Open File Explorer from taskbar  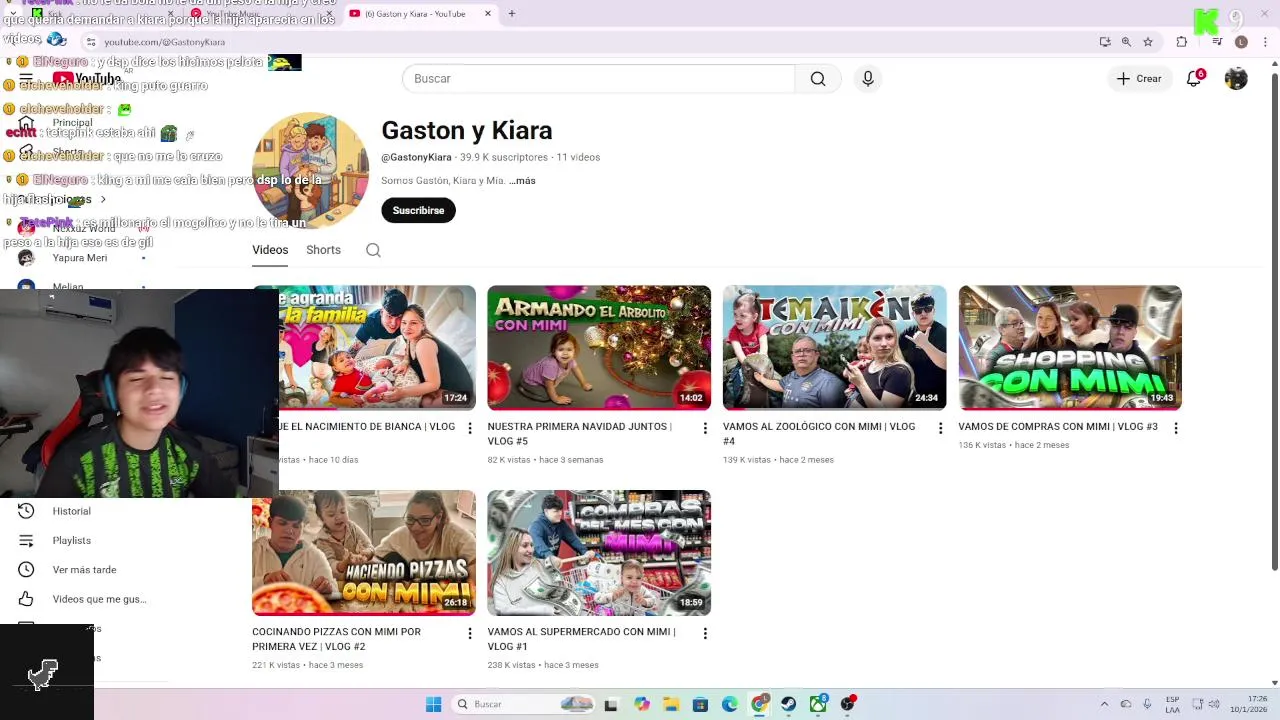click(x=671, y=705)
